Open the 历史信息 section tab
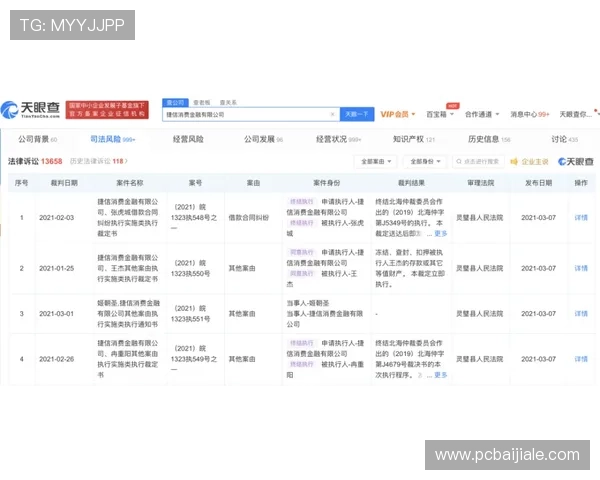600x480 pixels. (x=489, y=139)
